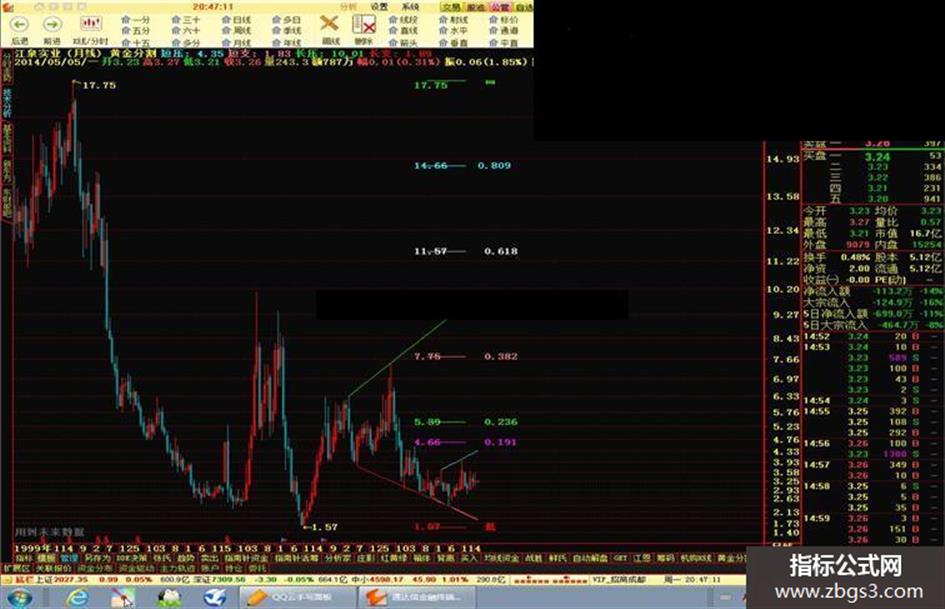
Task: Choose the 通道 channel drawing tool
Action: tap(504, 31)
